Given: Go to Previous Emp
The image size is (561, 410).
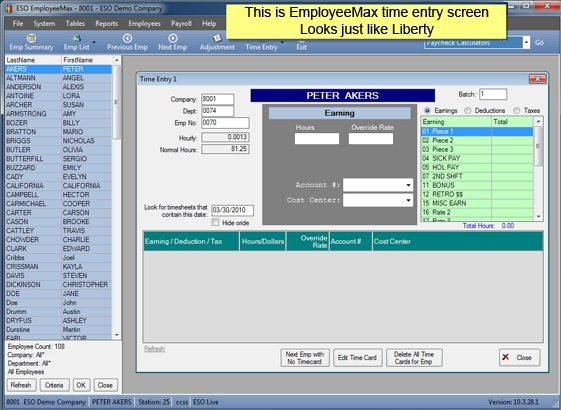Looking at the screenshot, I should point(127,42).
